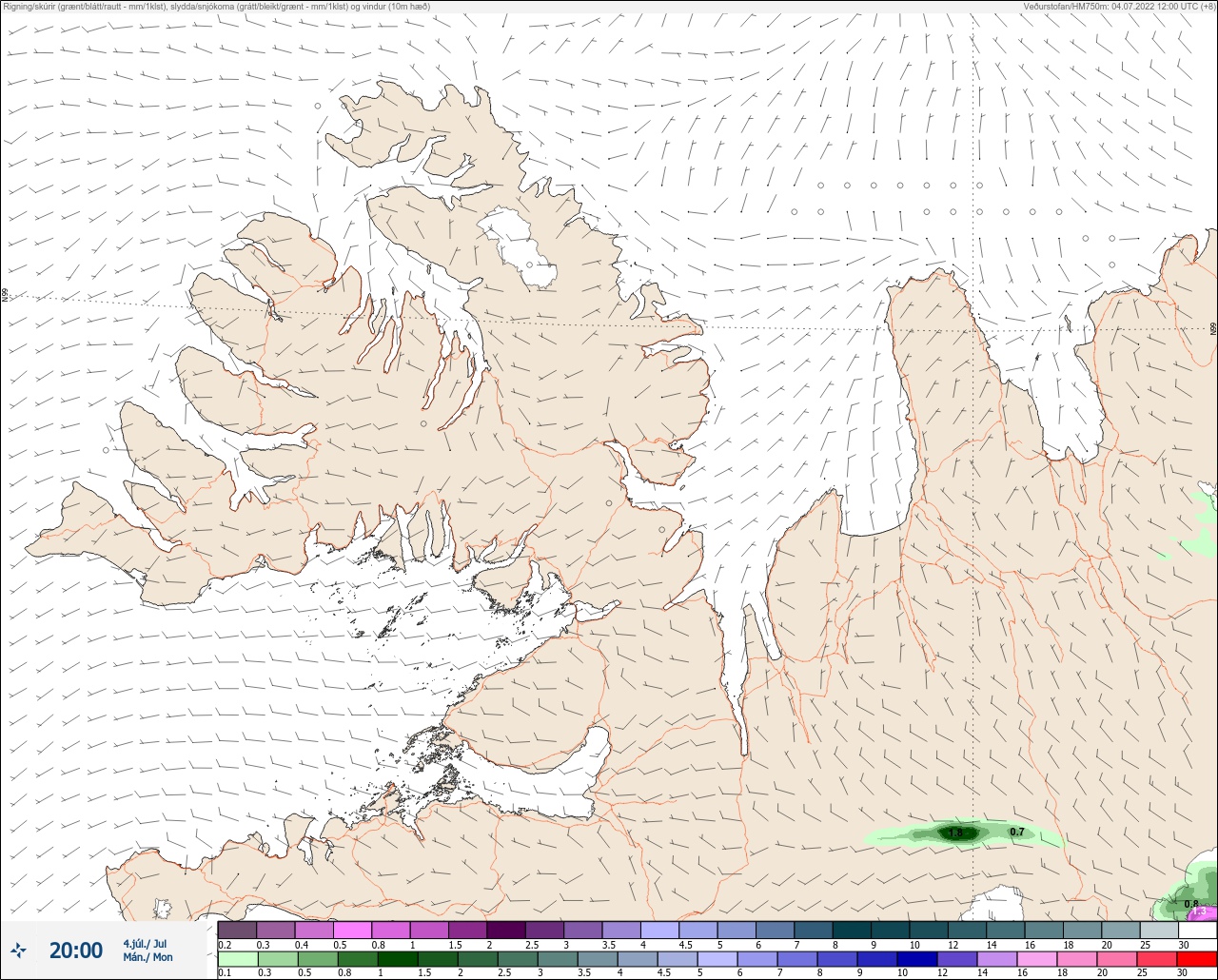1218x980 pixels.
Task: Select the bright red 30 swatch in the rain scale
Action: point(1196,958)
